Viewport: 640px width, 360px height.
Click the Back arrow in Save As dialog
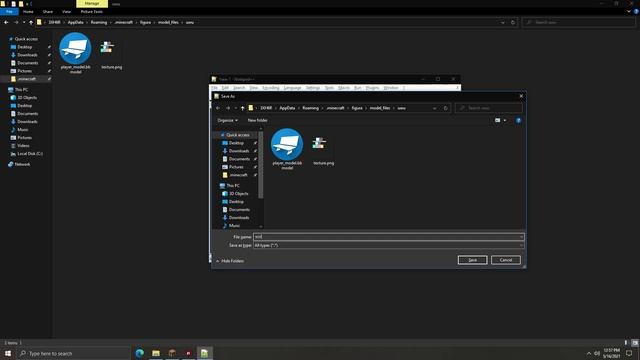[218, 108]
